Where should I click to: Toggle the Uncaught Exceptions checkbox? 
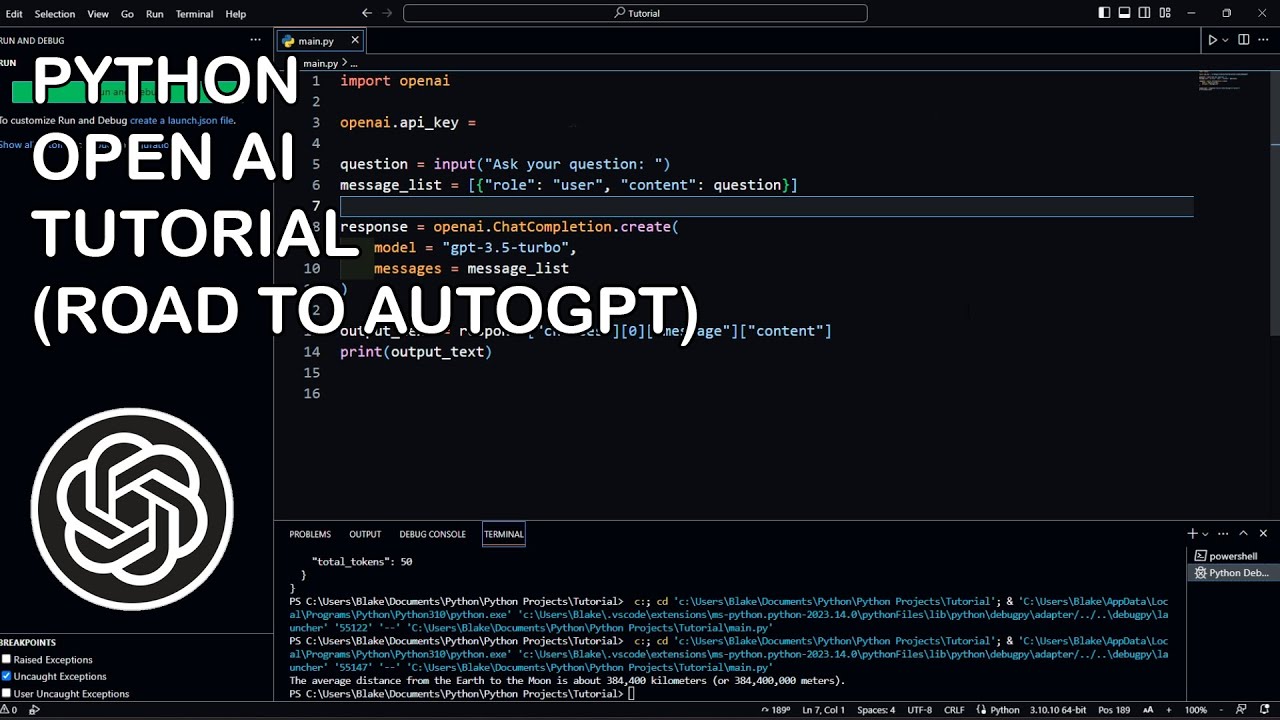[6, 676]
